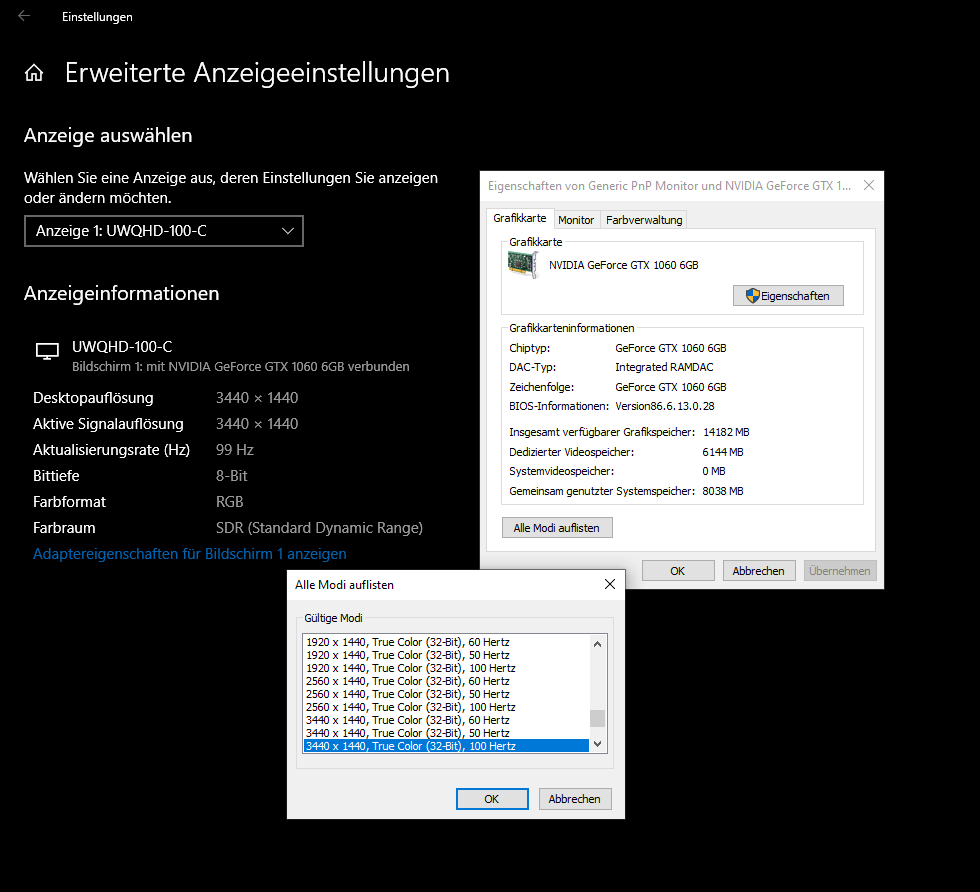The height and width of the screenshot is (892, 980).
Task: Click Abbrechen in the modes dialog
Action: [575, 799]
